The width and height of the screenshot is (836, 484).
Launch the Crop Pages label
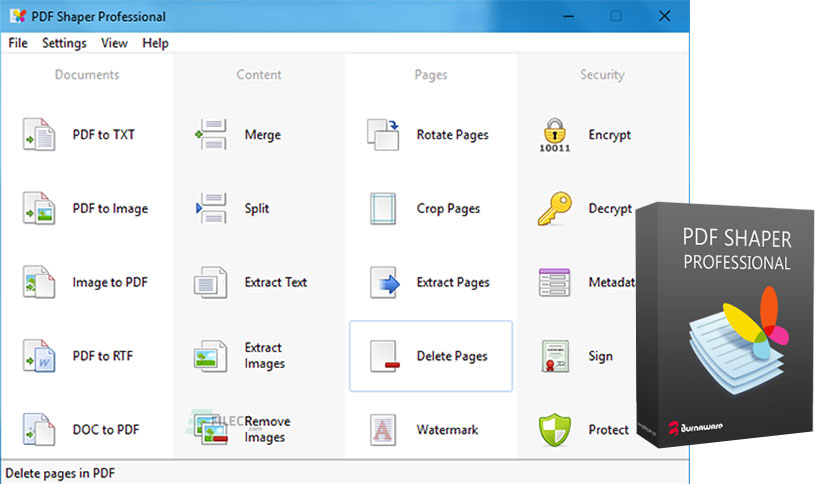tap(448, 208)
